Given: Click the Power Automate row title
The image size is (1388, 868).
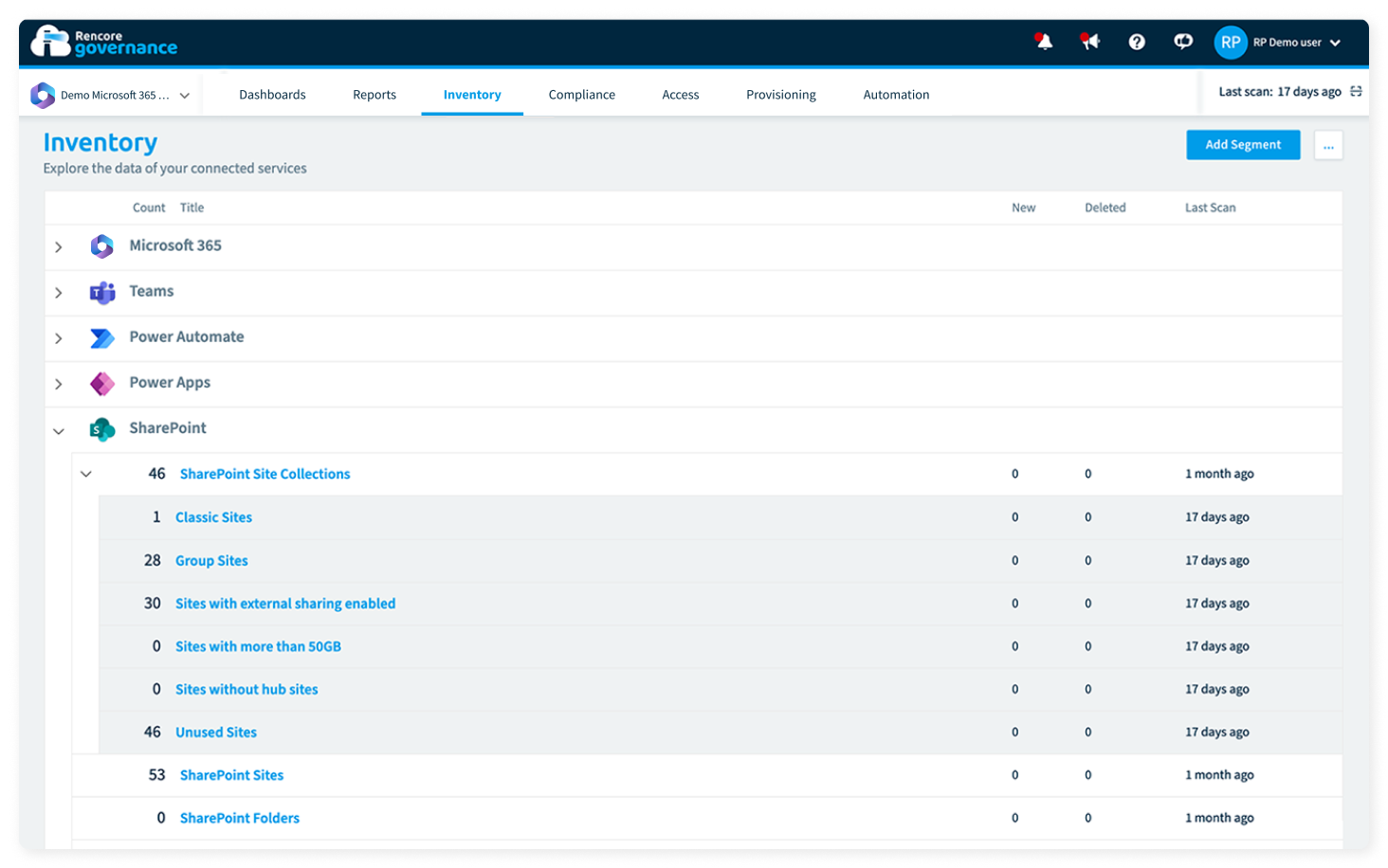Looking at the screenshot, I should pyautogui.click(x=187, y=336).
